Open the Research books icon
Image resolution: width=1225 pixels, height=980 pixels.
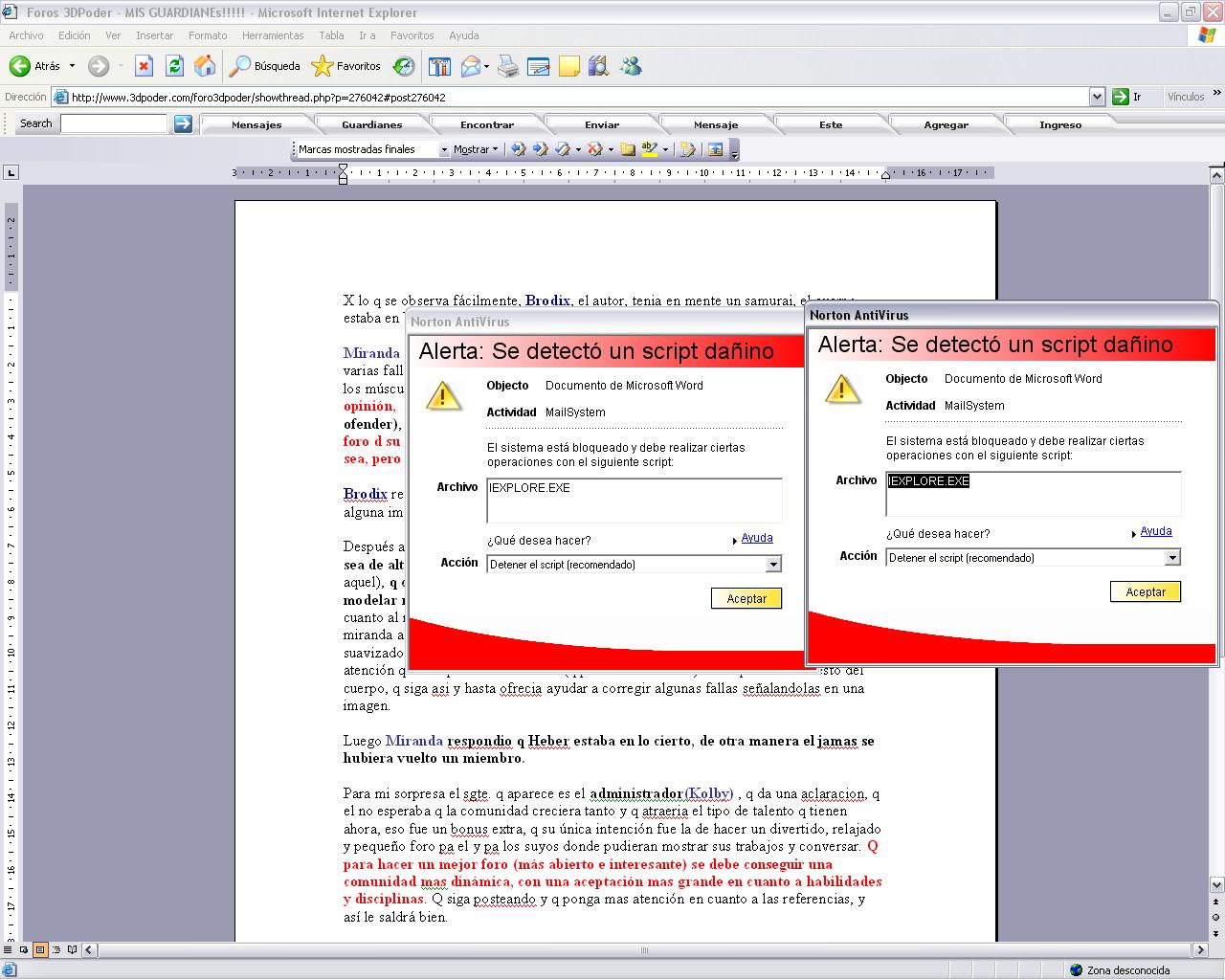pos(599,66)
